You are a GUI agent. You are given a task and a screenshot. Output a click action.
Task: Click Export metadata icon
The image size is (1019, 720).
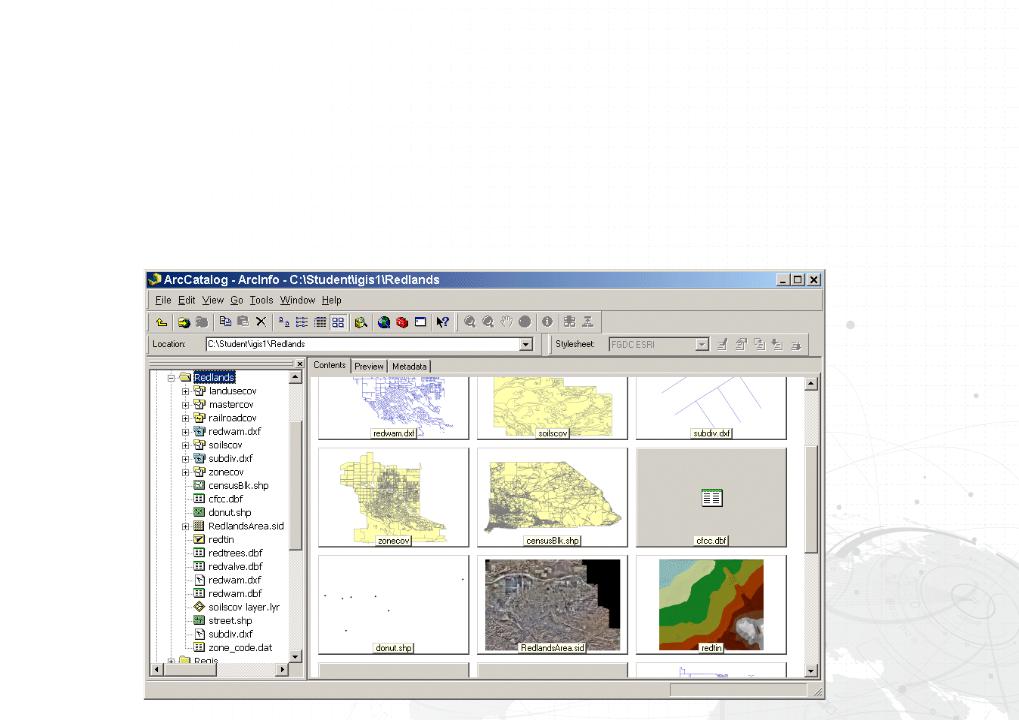point(795,344)
